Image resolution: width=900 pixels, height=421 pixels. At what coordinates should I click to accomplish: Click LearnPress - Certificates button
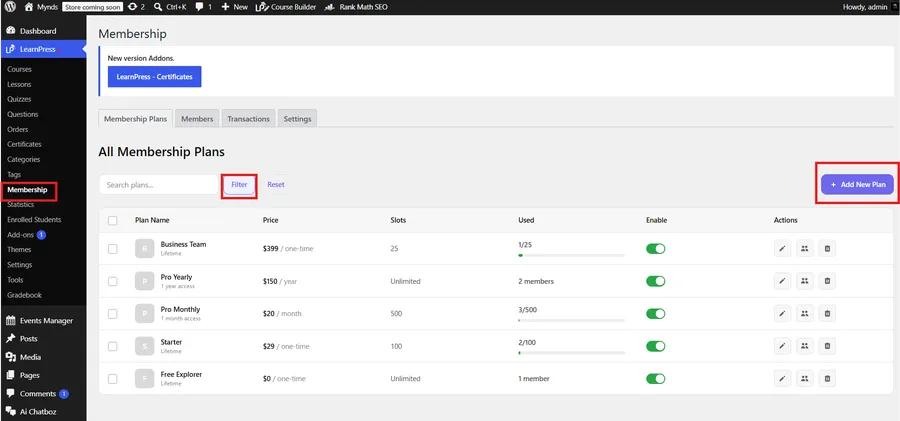[x=154, y=76]
